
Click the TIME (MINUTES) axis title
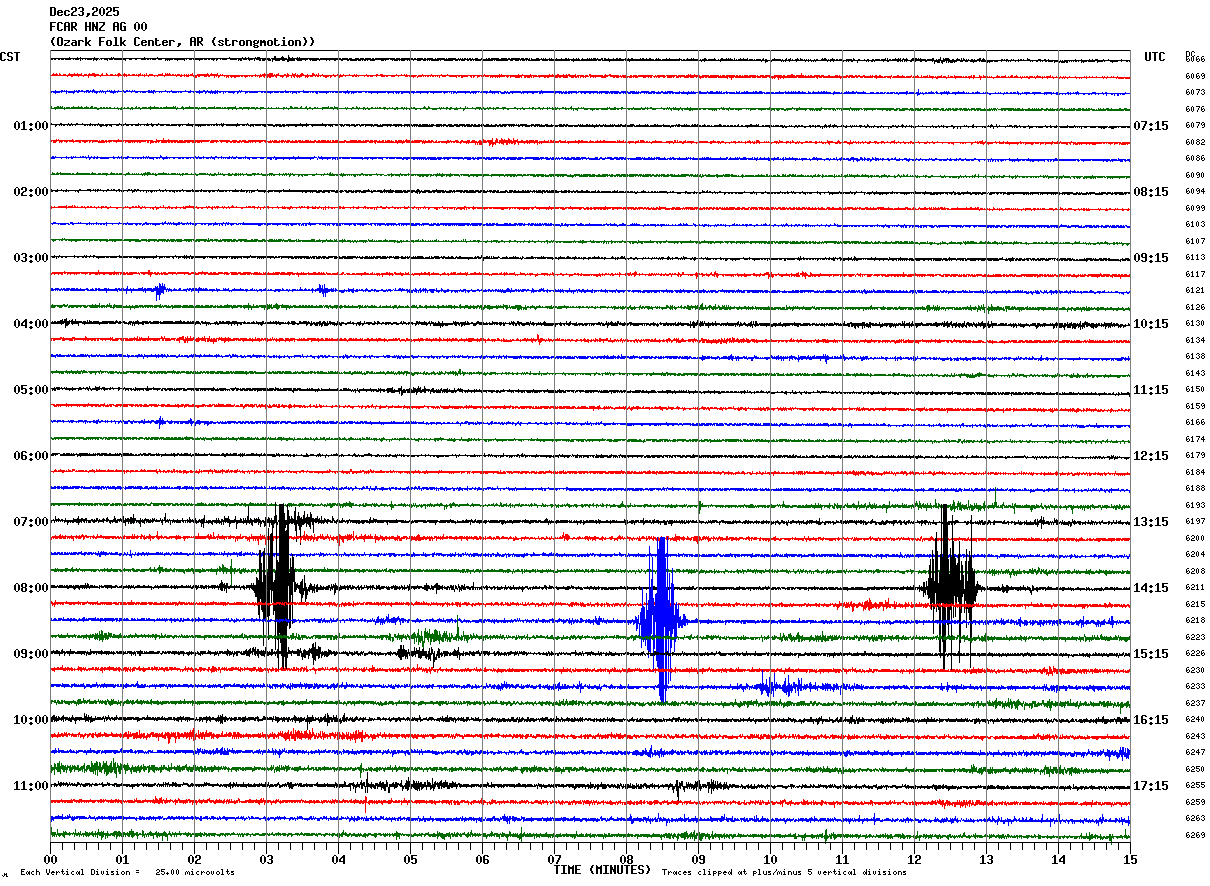pyautogui.click(x=602, y=870)
